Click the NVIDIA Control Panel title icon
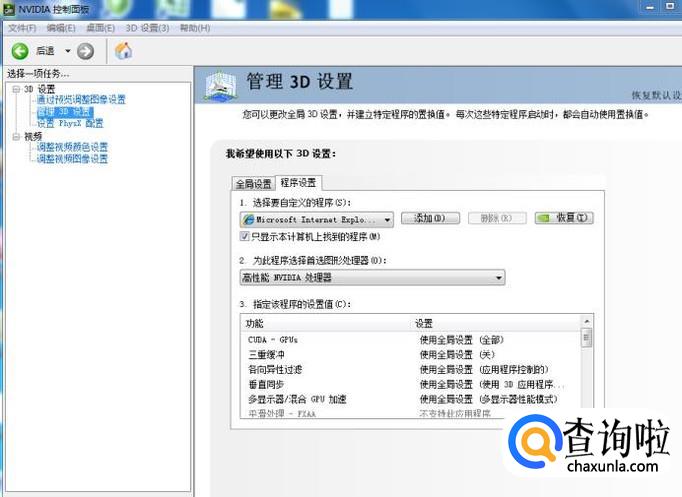The image size is (682, 497). [x=8, y=8]
